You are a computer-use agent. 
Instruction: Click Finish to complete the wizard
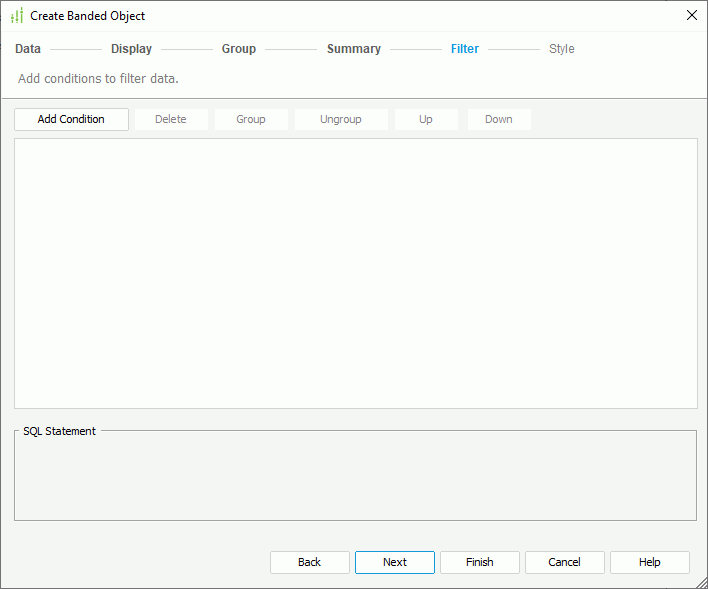click(x=480, y=562)
